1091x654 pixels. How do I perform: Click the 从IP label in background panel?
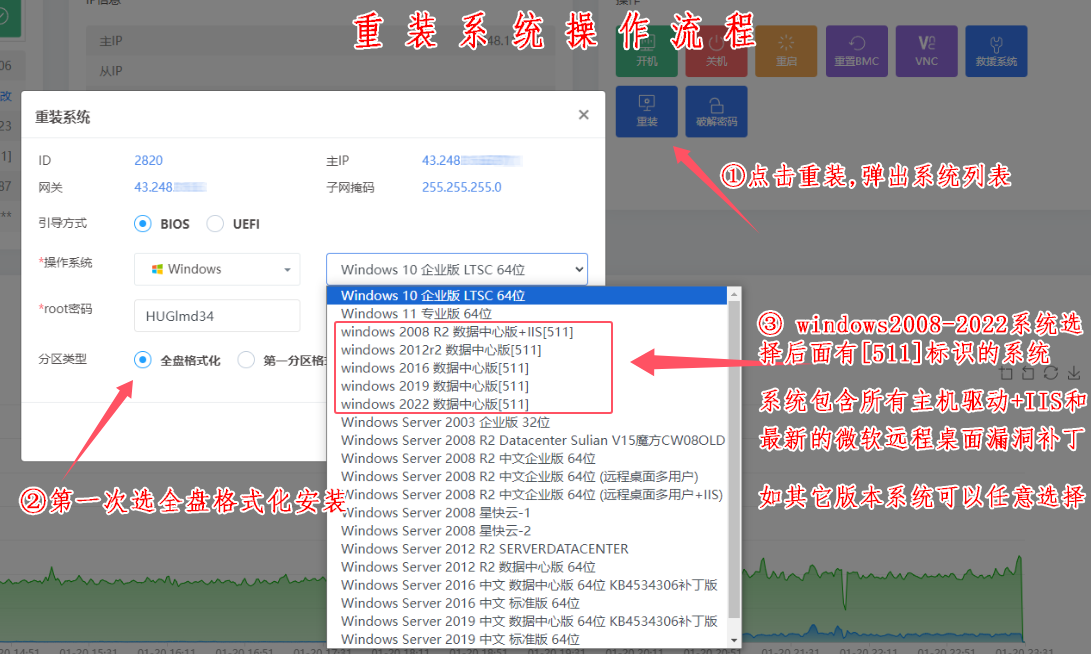pos(111,71)
